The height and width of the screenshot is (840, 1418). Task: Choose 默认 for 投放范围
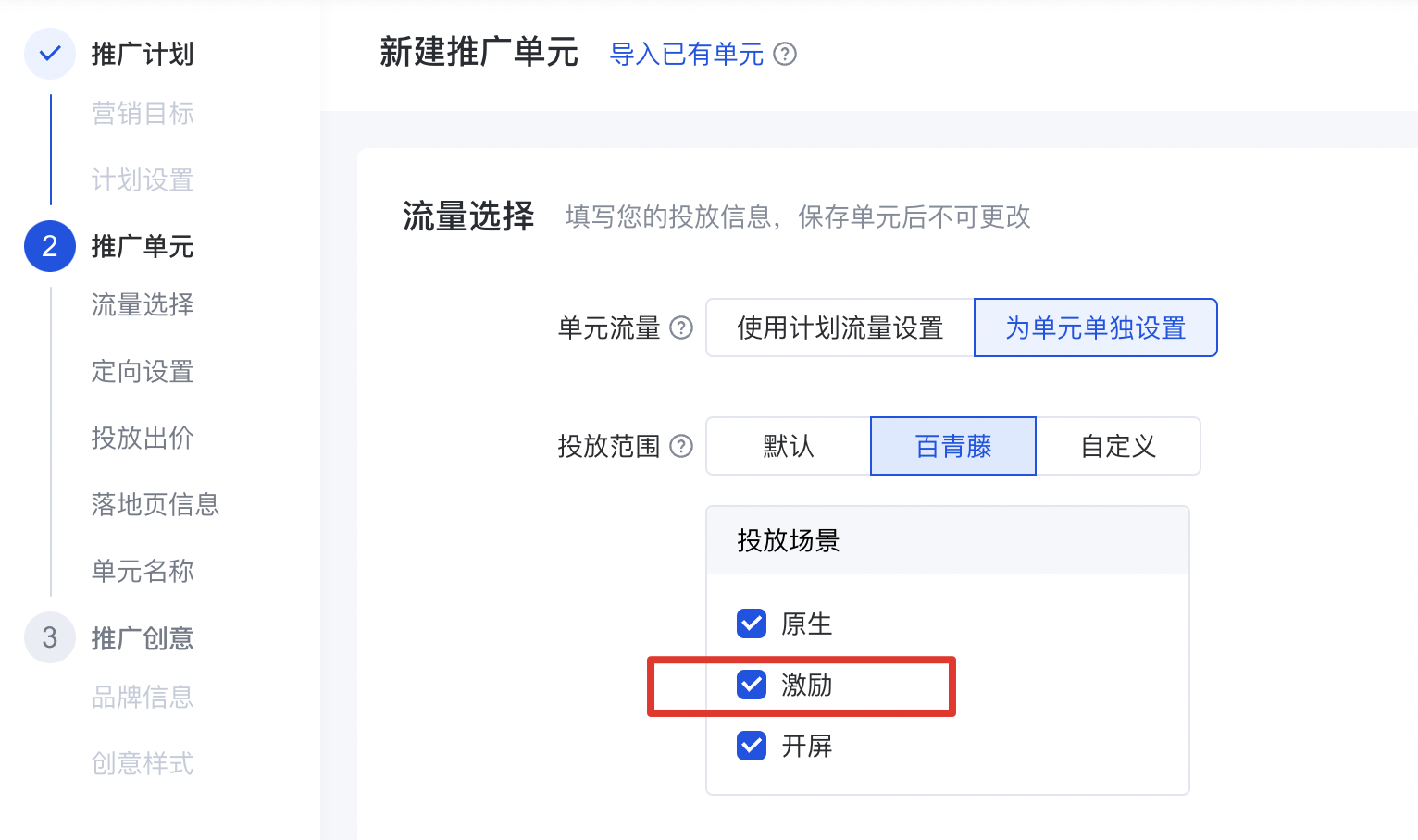point(788,446)
